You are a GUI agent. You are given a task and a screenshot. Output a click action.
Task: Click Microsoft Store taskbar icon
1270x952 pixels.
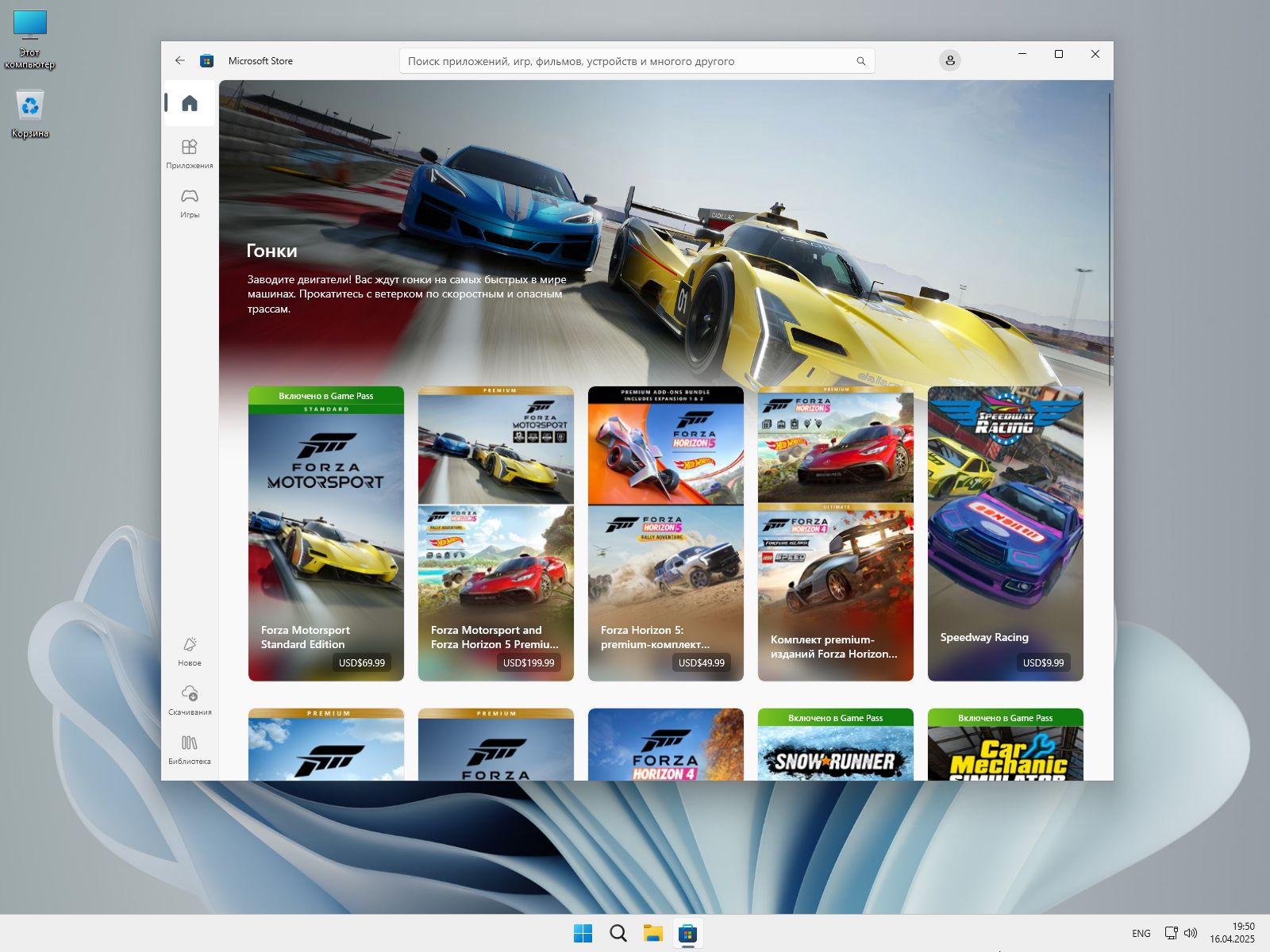click(x=687, y=933)
